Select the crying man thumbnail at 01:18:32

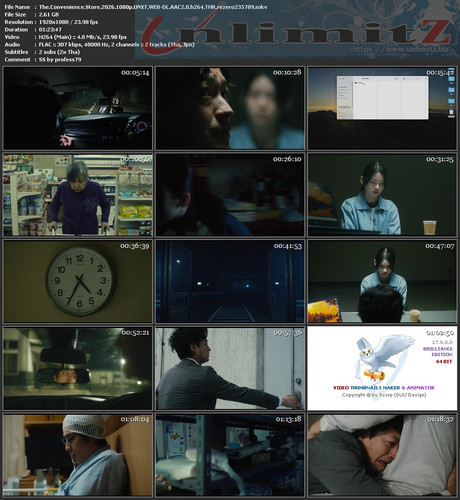click(x=382, y=455)
